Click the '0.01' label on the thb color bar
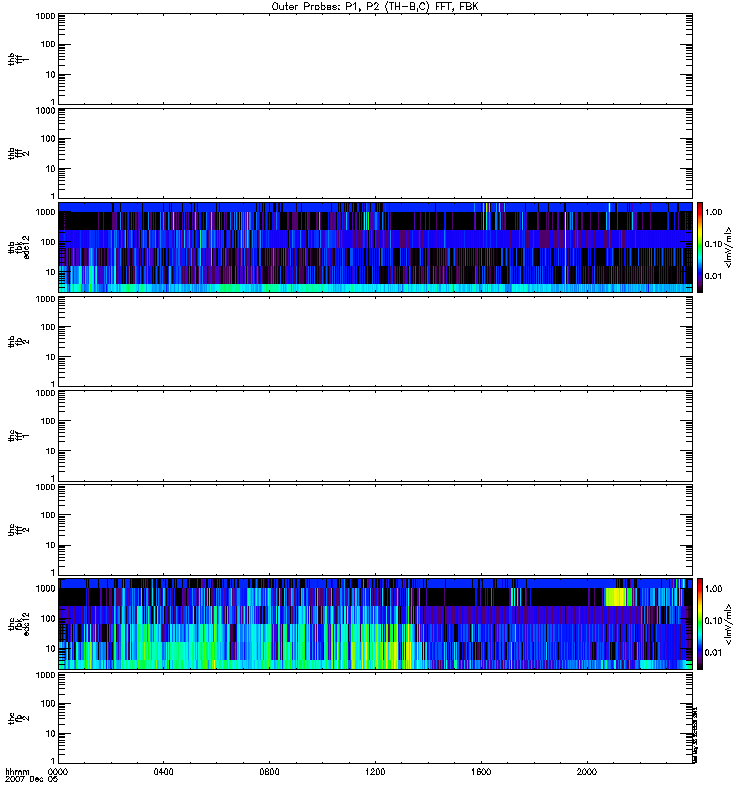 pyautogui.click(x=713, y=277)
